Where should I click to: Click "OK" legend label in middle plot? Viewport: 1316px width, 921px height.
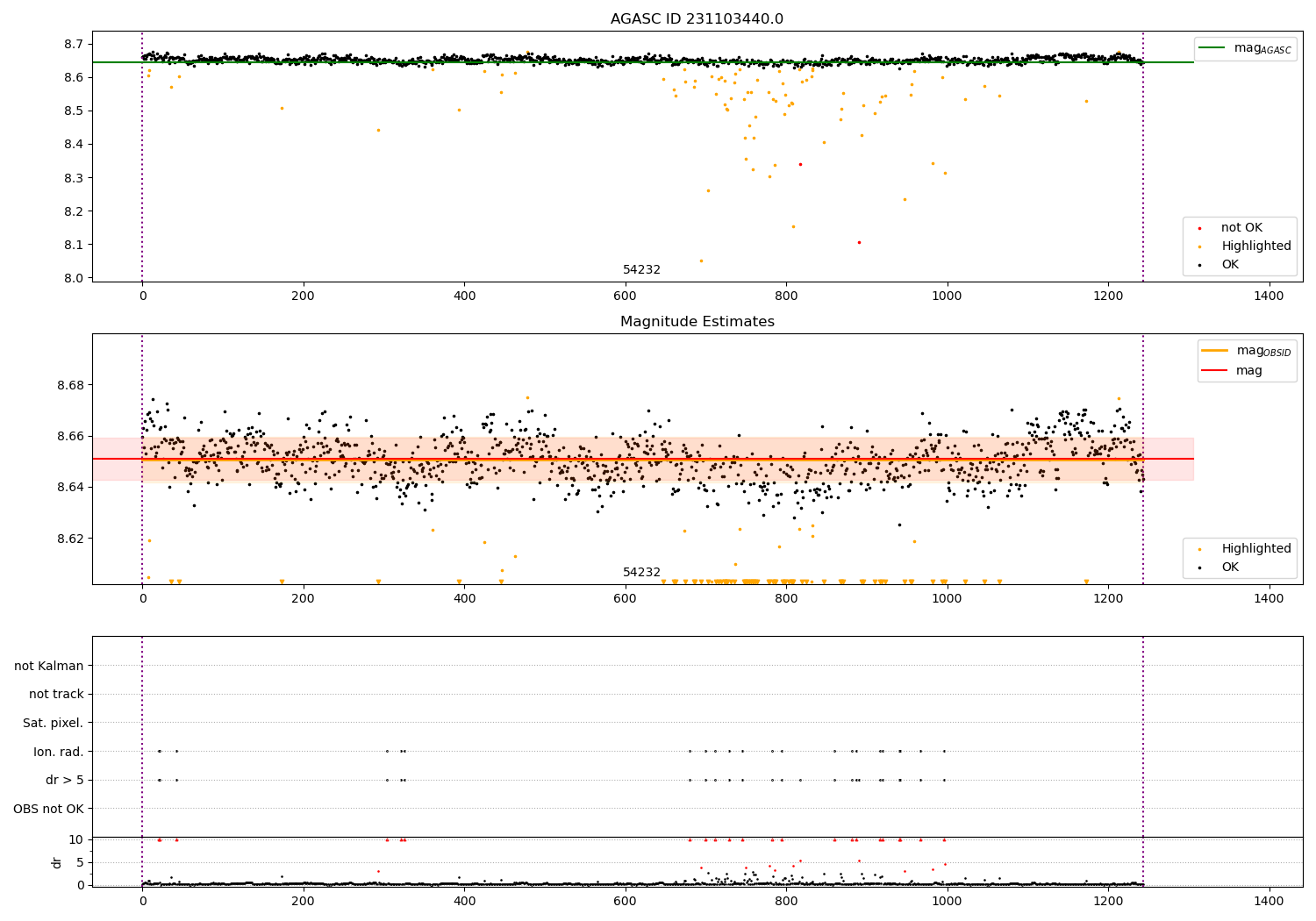(x=1230, y=568)
